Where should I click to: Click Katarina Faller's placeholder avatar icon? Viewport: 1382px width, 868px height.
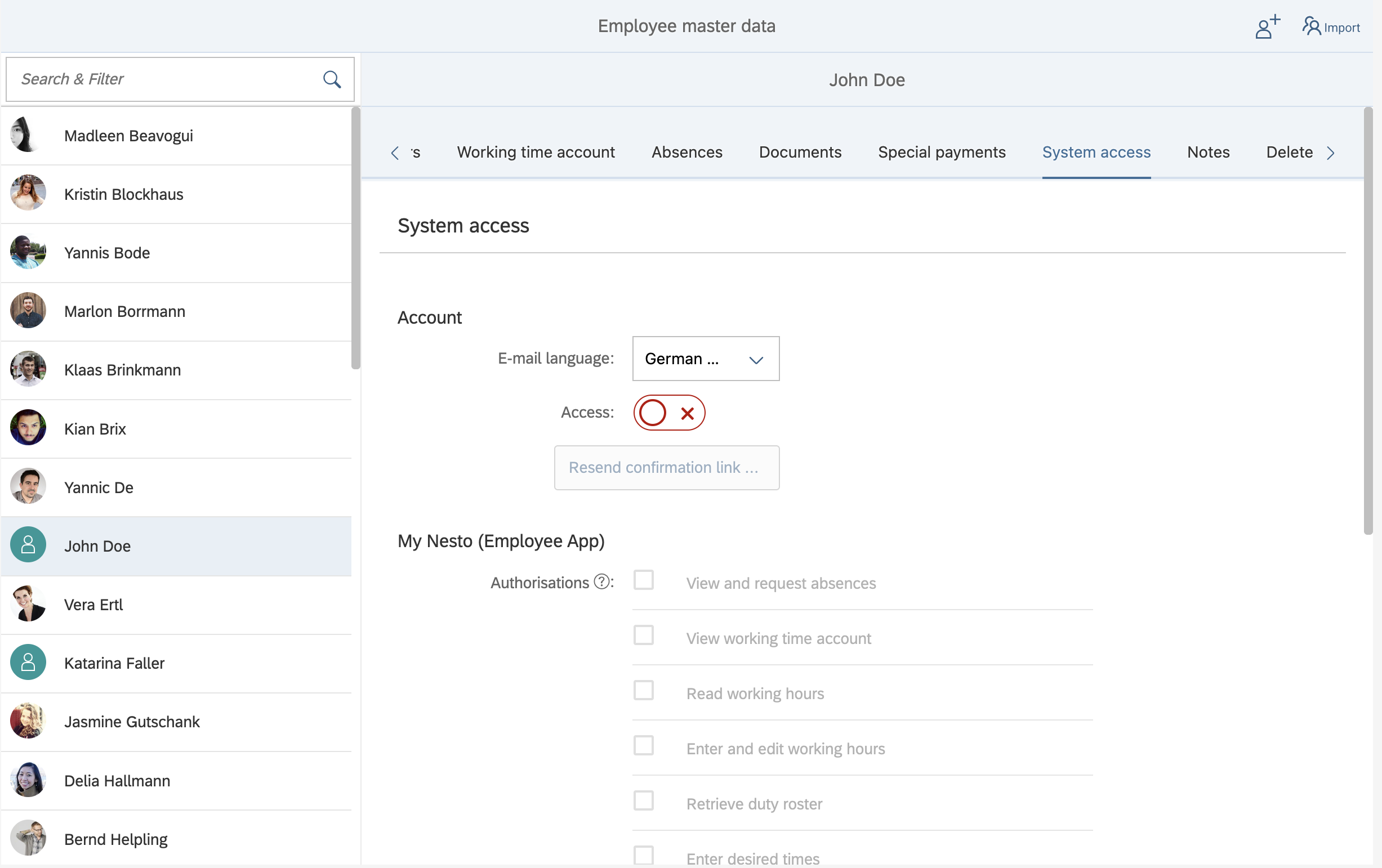point(28,662)
